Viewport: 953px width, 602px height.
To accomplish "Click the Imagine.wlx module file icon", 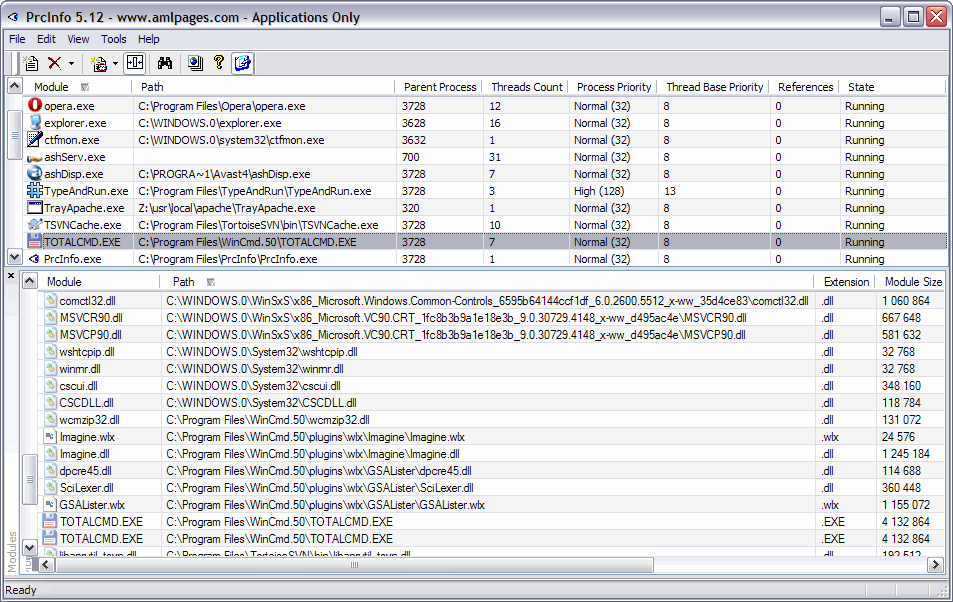I will click(50, 437).
